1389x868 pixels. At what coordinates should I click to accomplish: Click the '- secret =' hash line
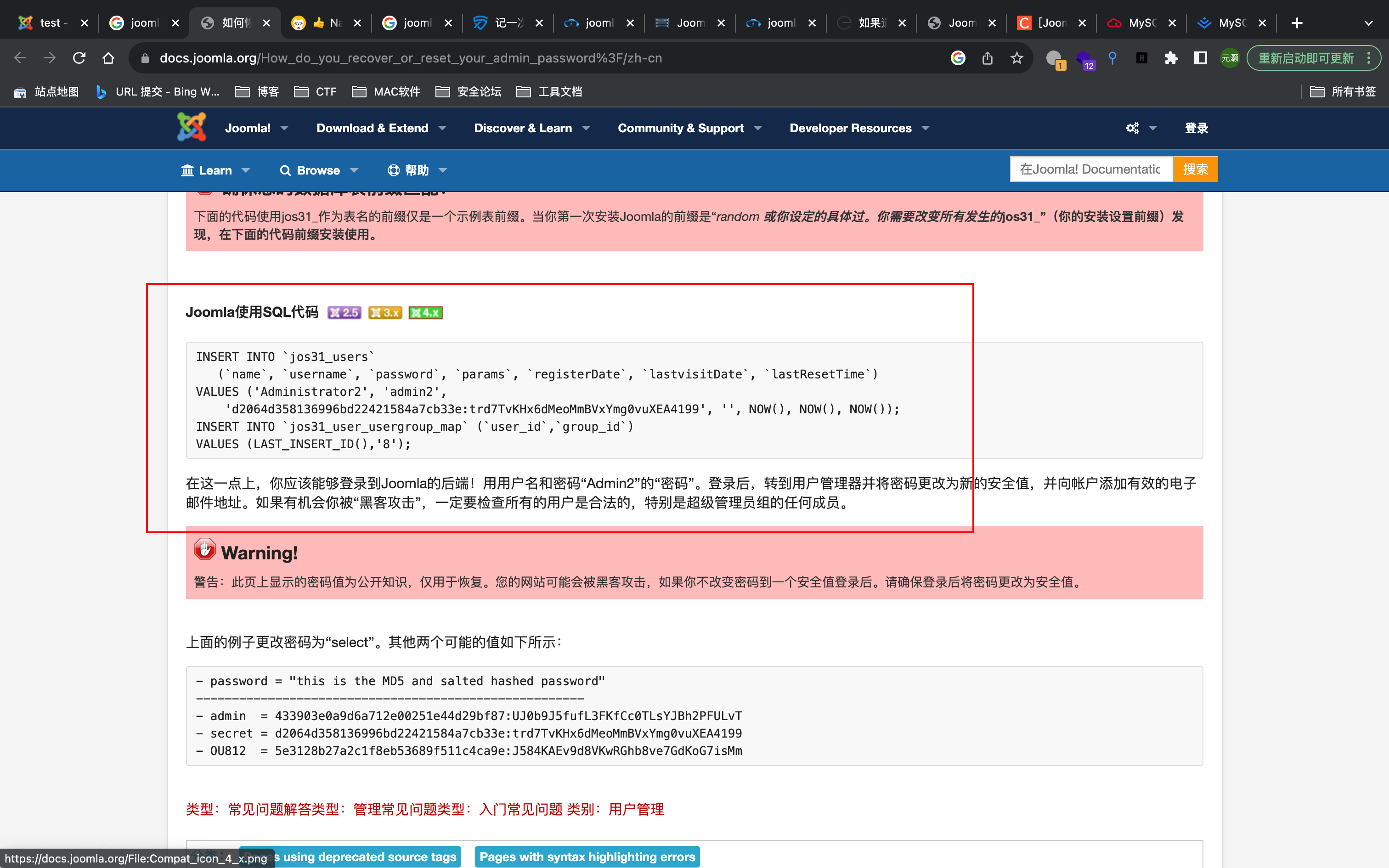[x=469, y=734]
